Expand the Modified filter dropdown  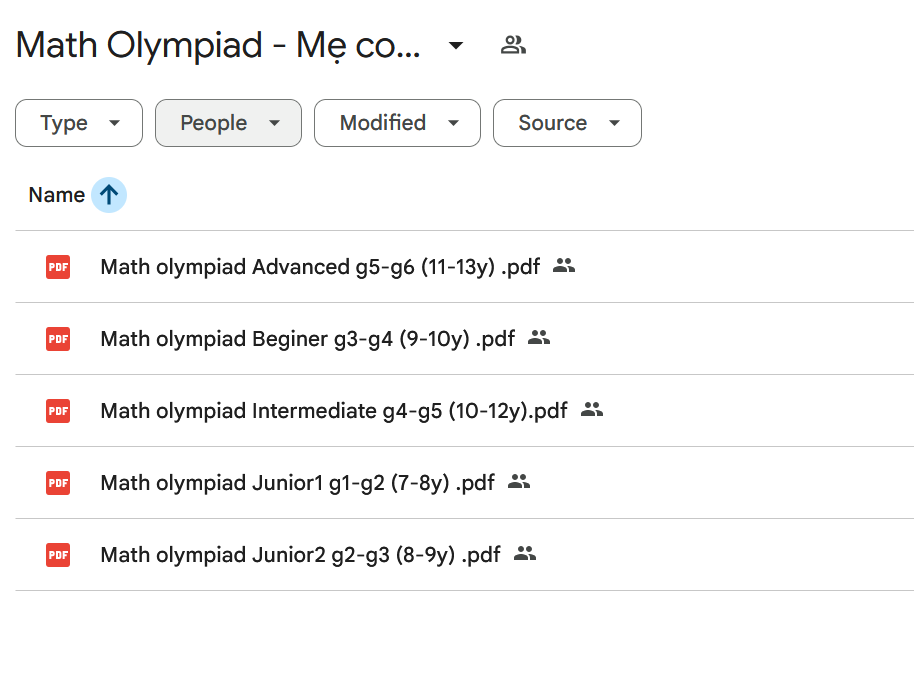pyautogui.click(x=397, y=123)
